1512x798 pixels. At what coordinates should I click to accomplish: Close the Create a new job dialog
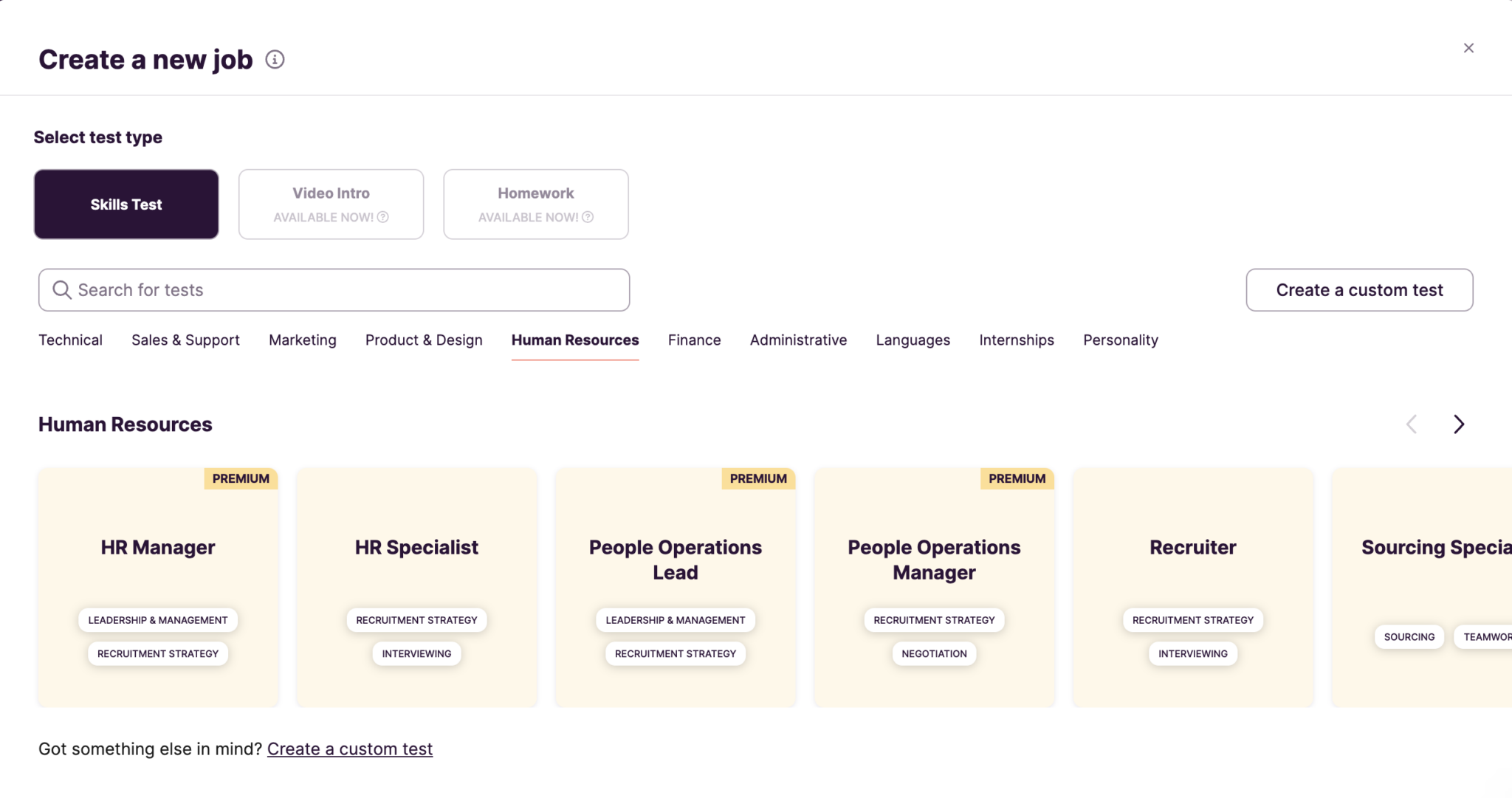coord(1468,47)
